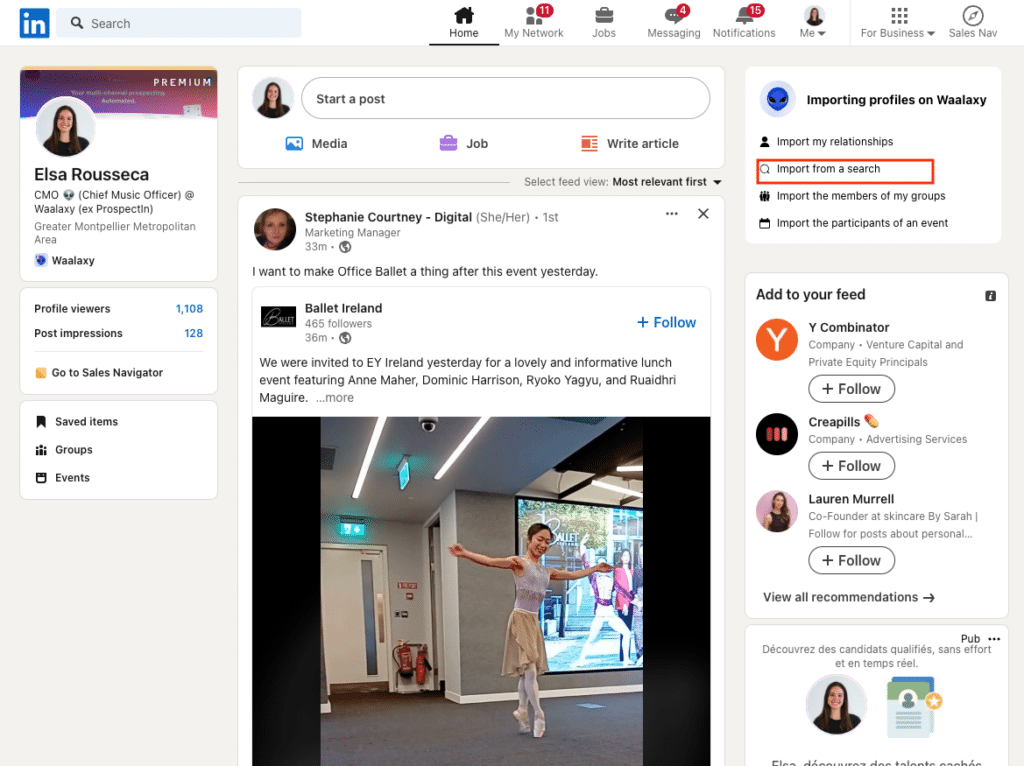
Task: Open the Sales Nav compass icon
Action: pos(972,16)
